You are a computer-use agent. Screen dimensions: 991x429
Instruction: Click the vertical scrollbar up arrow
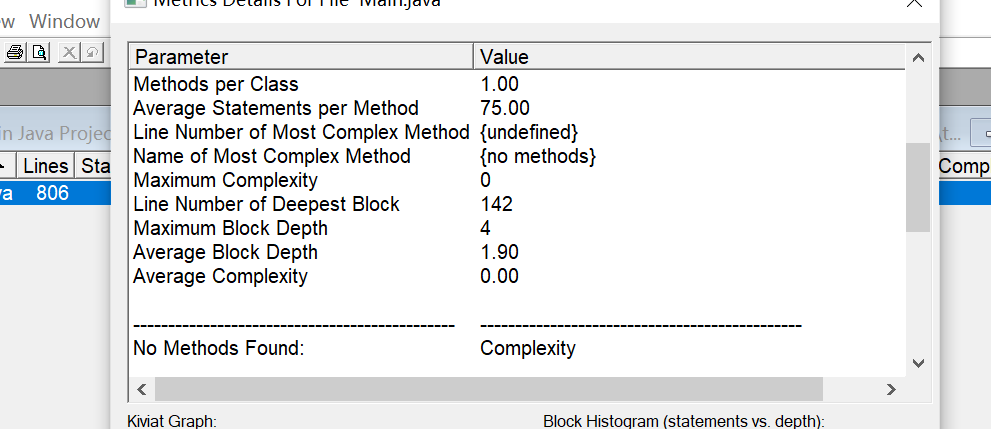[918, 58]
